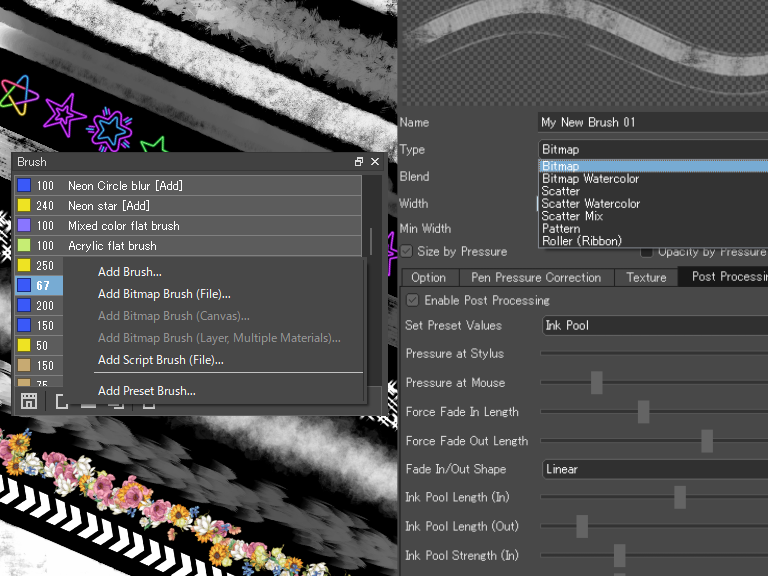Click the purple swatch of Mixed color flat brush
The image size is (768, 576).
point(24,225)
